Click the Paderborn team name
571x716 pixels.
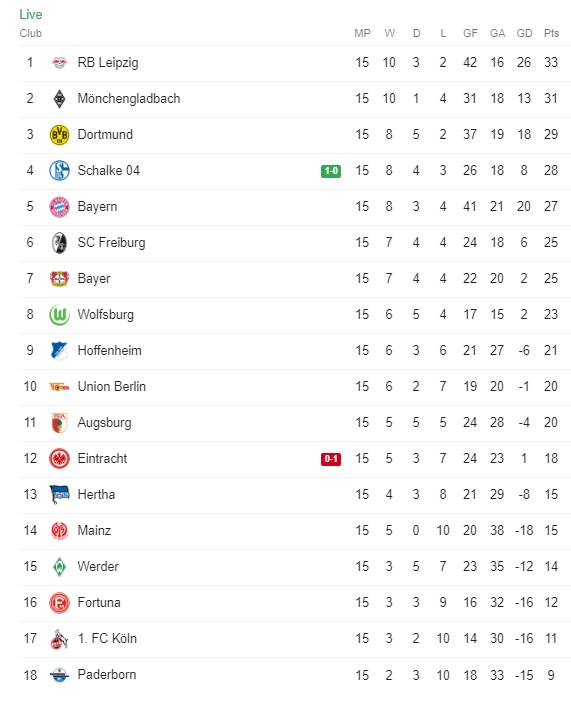(x=107, y=674)
